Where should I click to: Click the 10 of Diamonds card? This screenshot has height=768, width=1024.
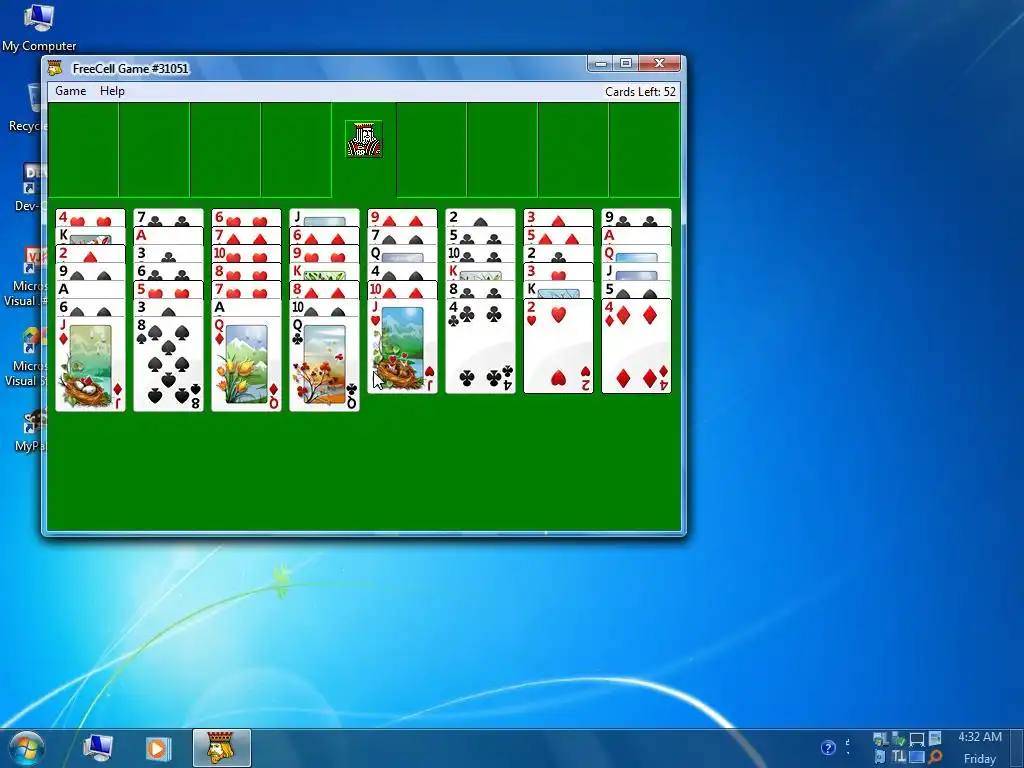[402, 290]
